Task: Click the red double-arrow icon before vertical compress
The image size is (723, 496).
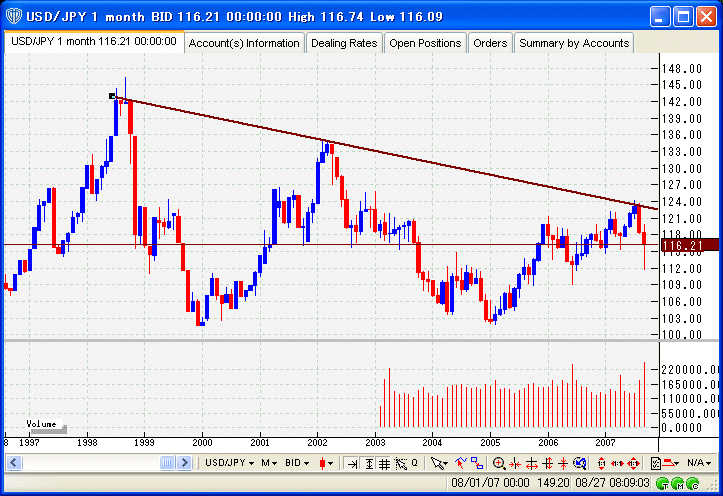Action: tap(548, 463)
